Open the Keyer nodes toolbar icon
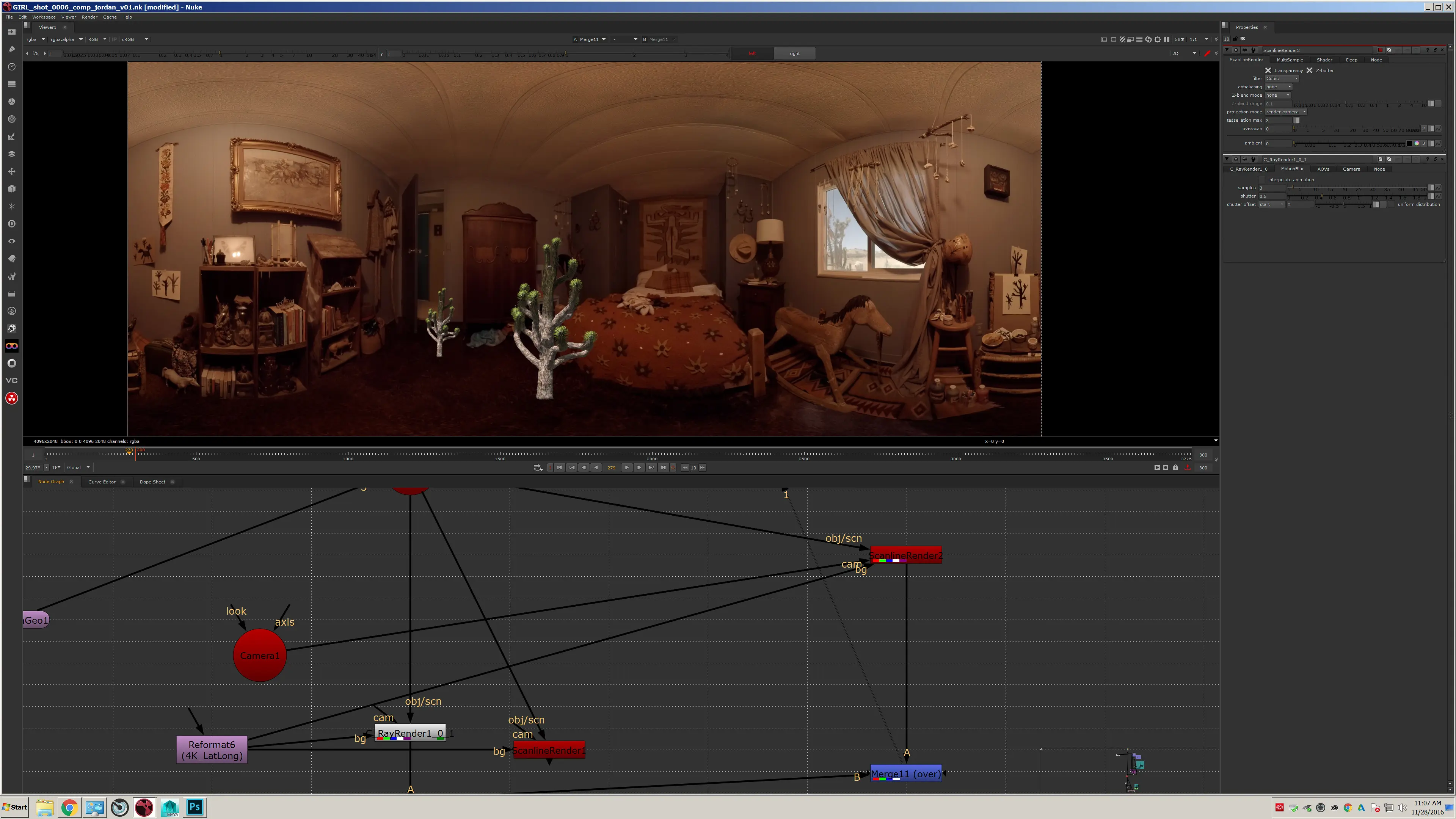This screenshot has height=819, width=1456. 11,137
